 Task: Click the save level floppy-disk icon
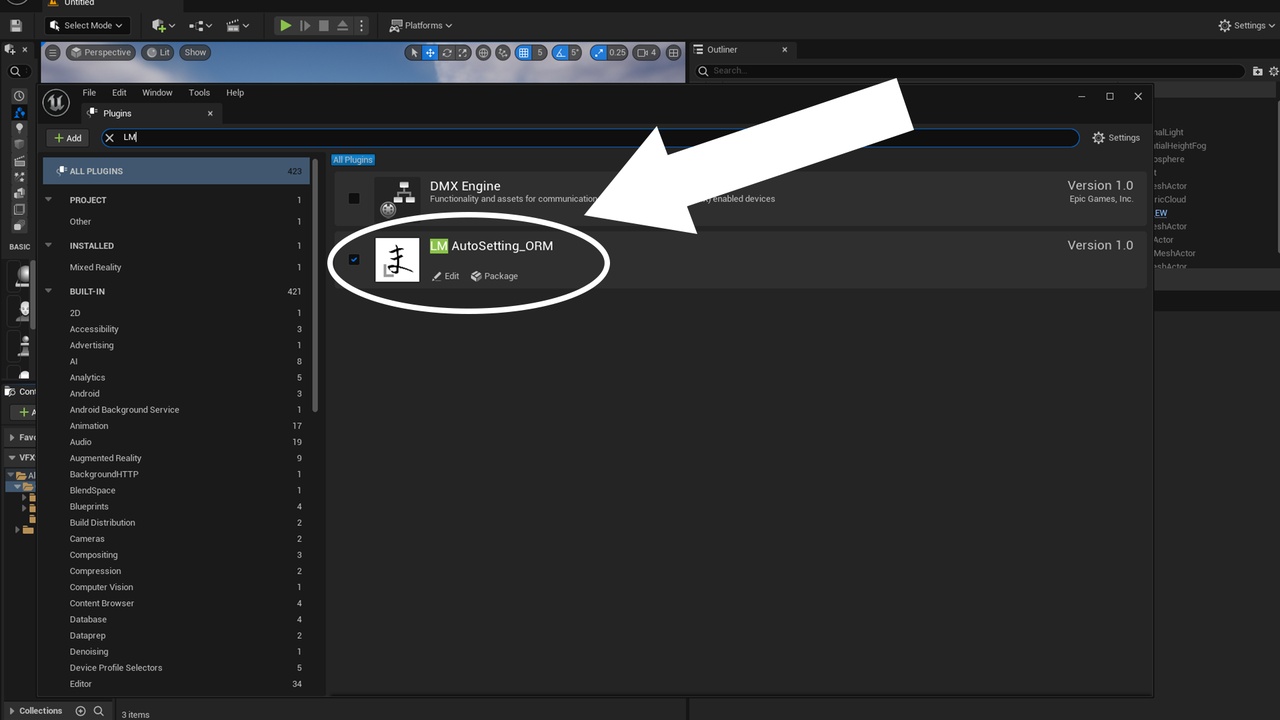[x=15, y=25]
